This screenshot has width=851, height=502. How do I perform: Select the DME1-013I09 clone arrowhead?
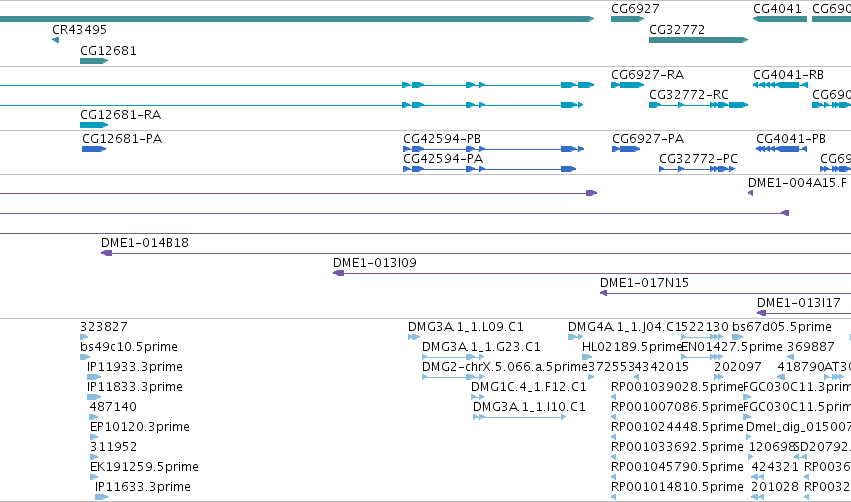(x=339, y=273)
